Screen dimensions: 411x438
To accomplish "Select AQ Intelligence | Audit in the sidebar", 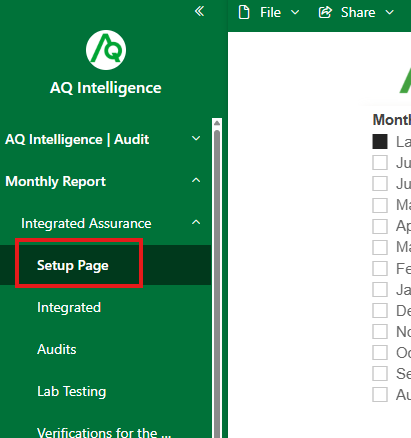I will [77, 139].
